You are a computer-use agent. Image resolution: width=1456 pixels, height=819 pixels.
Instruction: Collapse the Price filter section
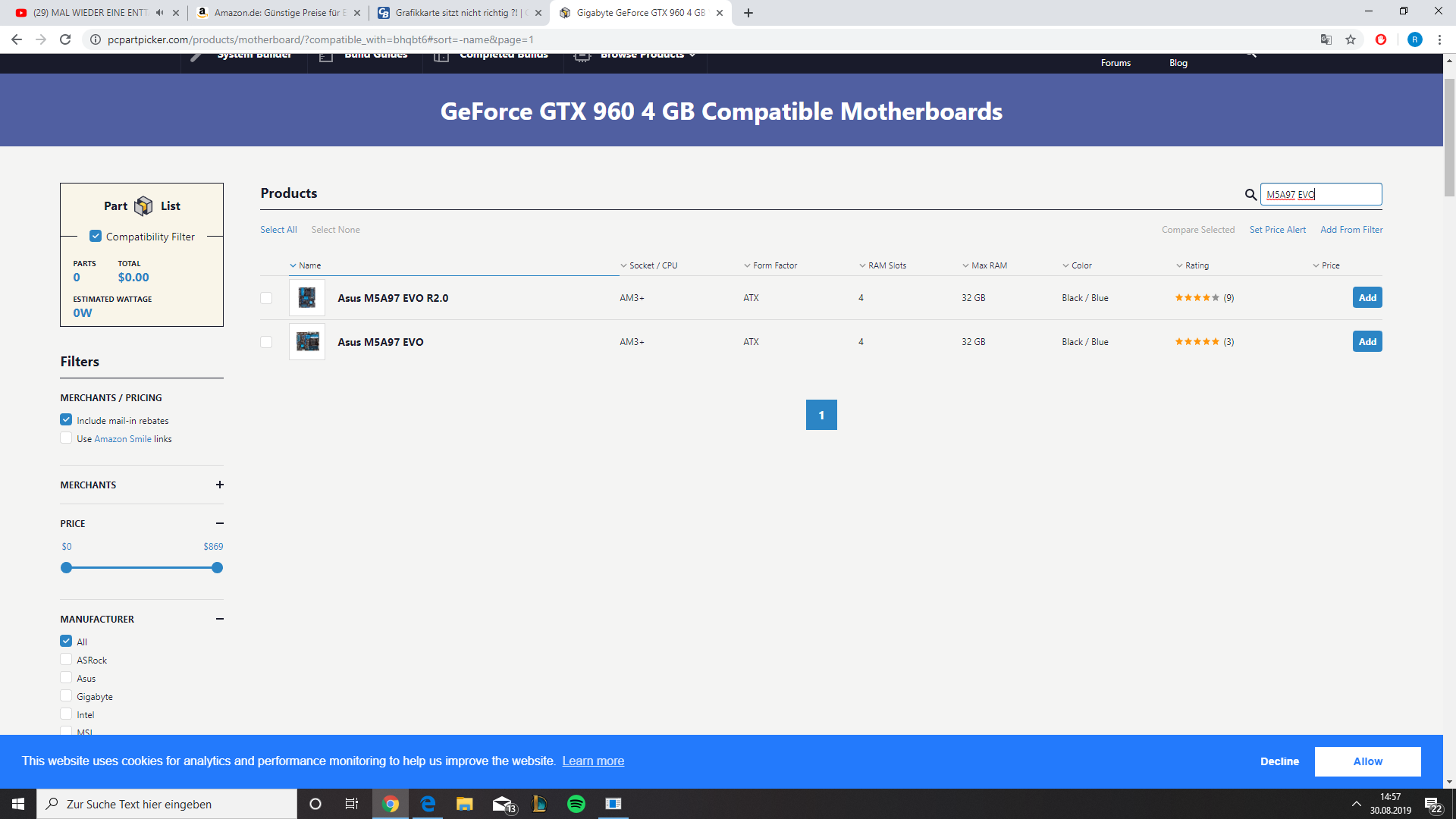click(x=219, y=523)
